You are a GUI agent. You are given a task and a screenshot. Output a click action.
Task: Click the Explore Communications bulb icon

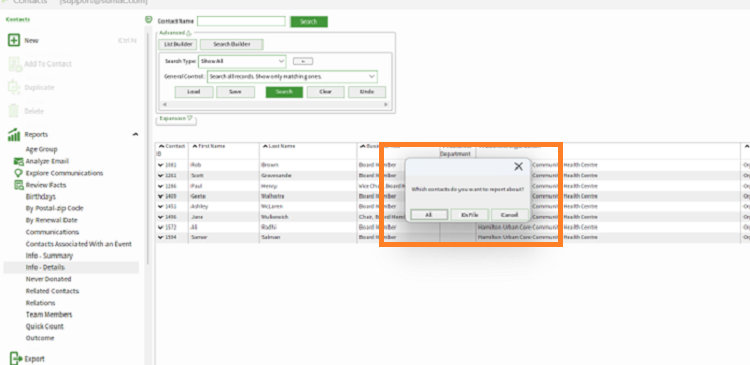coord(19,173)
